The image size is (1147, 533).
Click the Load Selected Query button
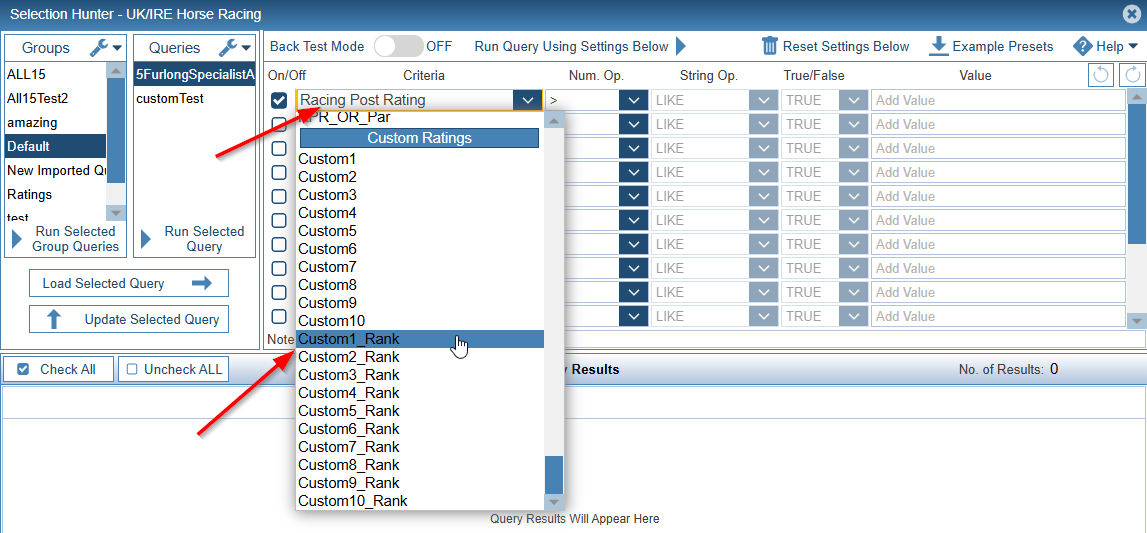coord(128,283)
